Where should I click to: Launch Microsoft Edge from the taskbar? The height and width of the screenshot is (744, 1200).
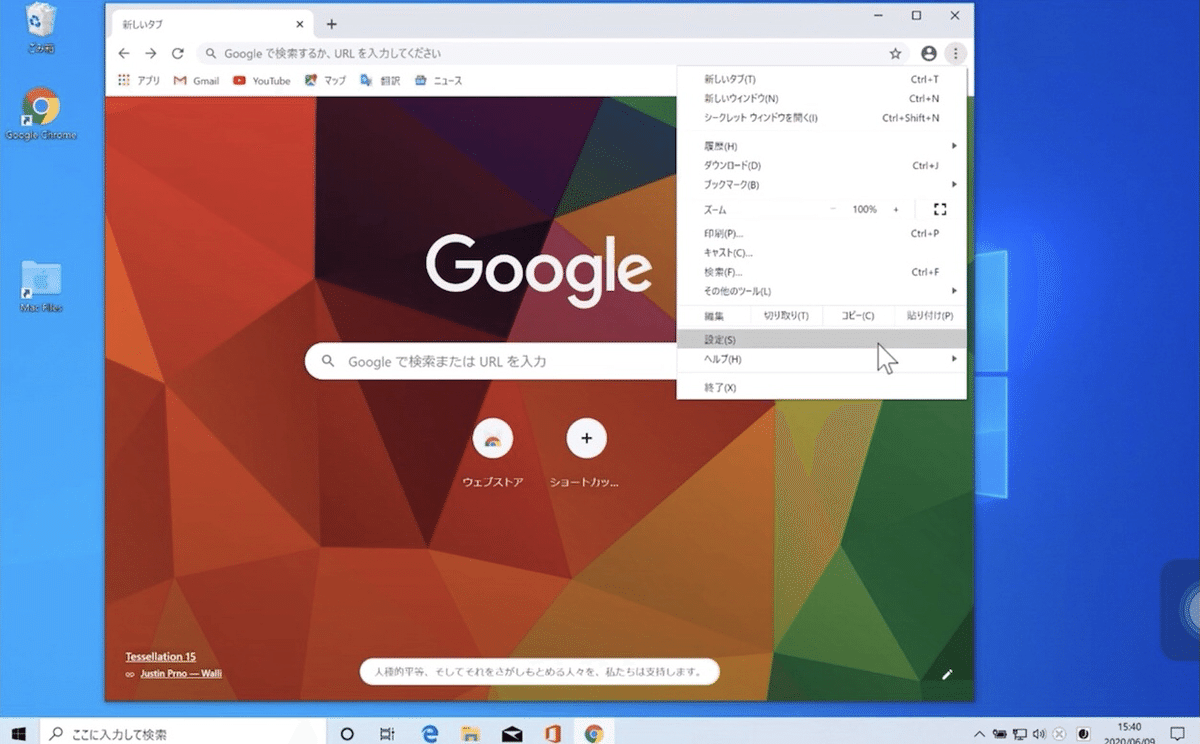tap(430, 733)
